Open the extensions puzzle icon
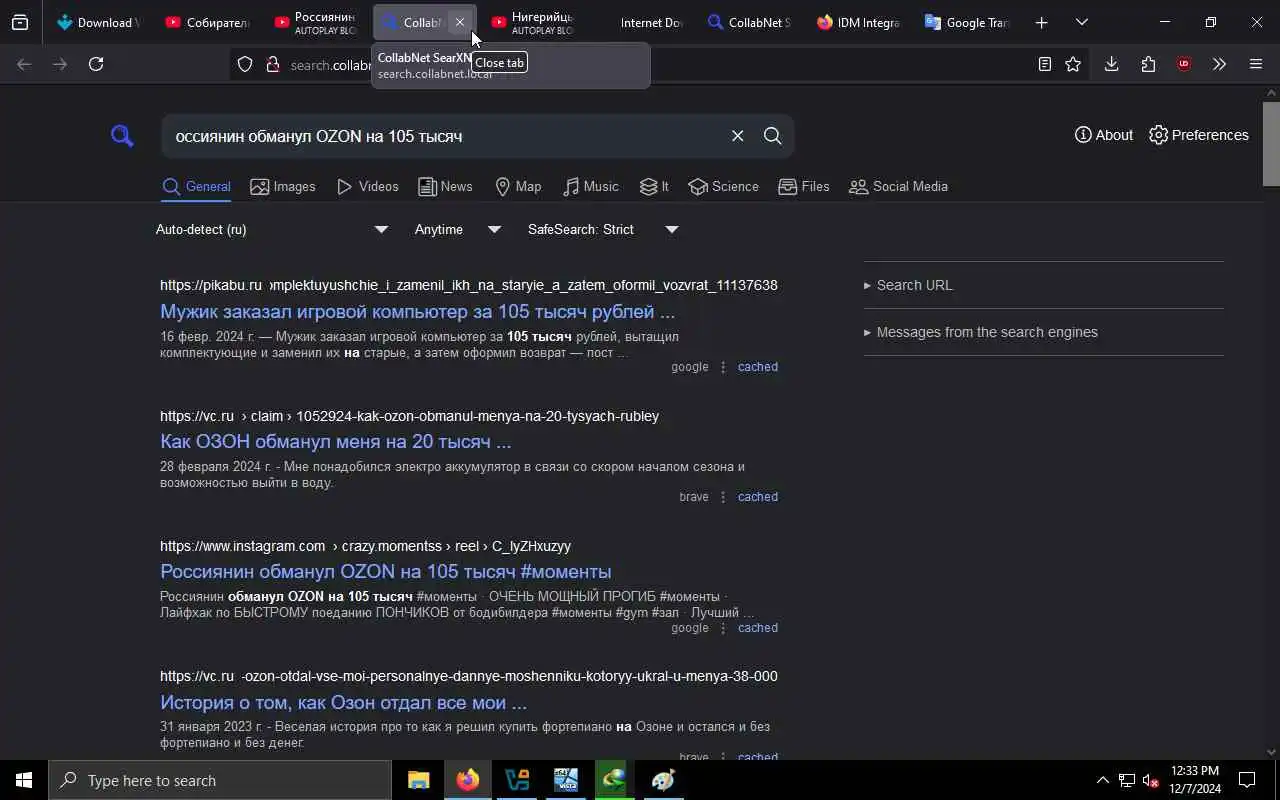The width and height of the screenshot is (1280, 800). (x=1148, y=64)
